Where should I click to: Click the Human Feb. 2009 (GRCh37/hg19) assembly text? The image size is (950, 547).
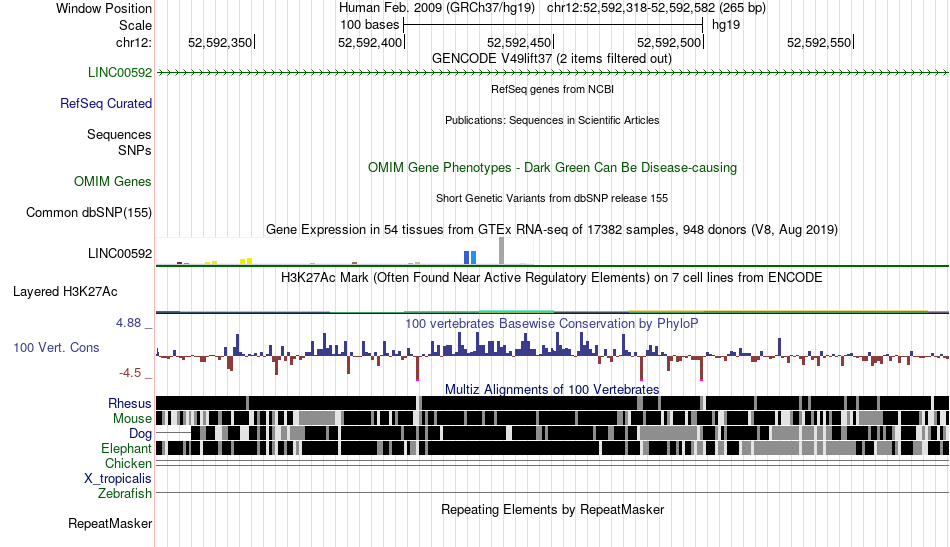[437, 8]
